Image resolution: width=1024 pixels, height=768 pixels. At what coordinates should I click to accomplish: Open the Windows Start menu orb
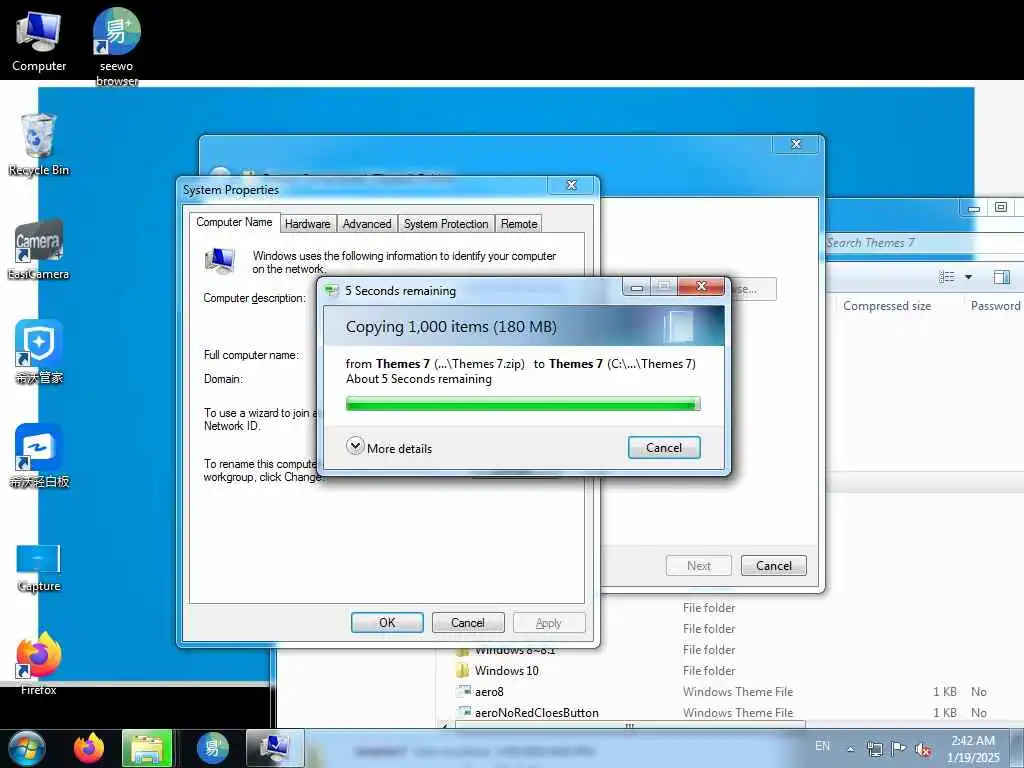[27, 748]
